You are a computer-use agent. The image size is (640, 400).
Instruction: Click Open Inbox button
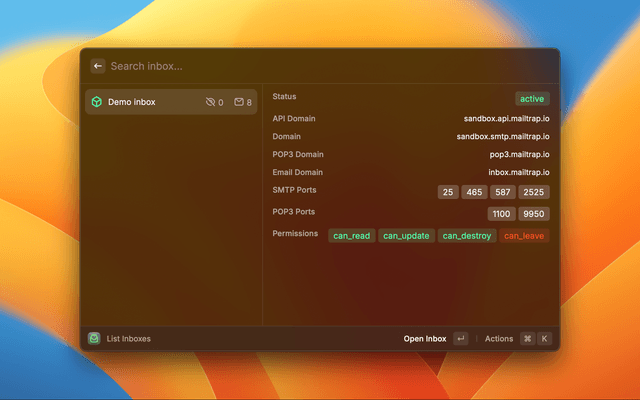[x=425, y=338]
